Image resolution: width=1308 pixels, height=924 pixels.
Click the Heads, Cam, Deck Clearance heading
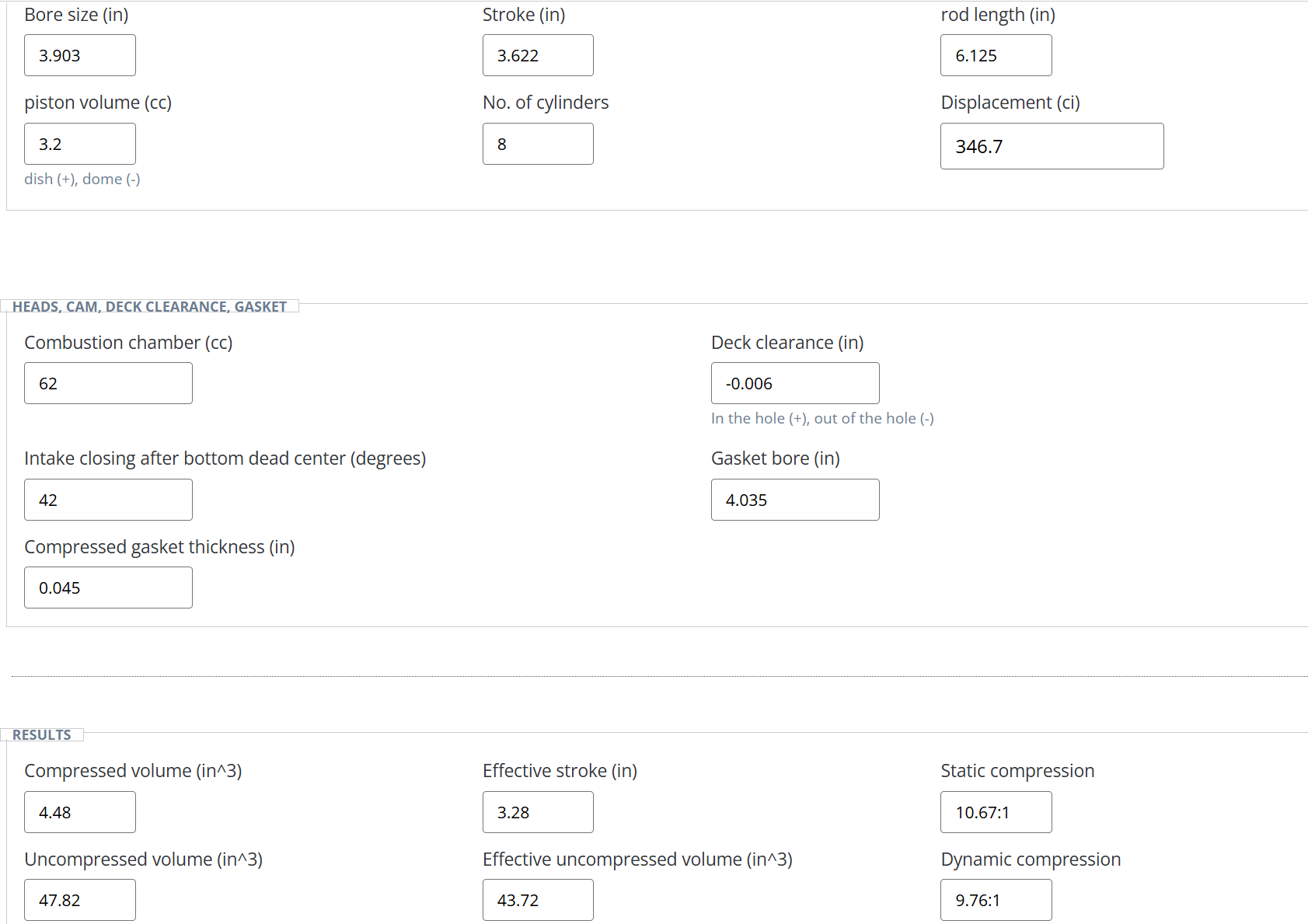(x=149, y=306)
